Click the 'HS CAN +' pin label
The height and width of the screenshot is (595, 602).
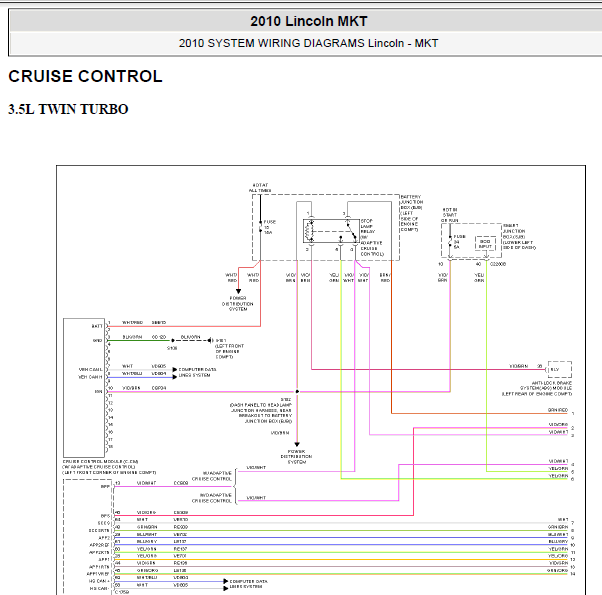(98, 581)
